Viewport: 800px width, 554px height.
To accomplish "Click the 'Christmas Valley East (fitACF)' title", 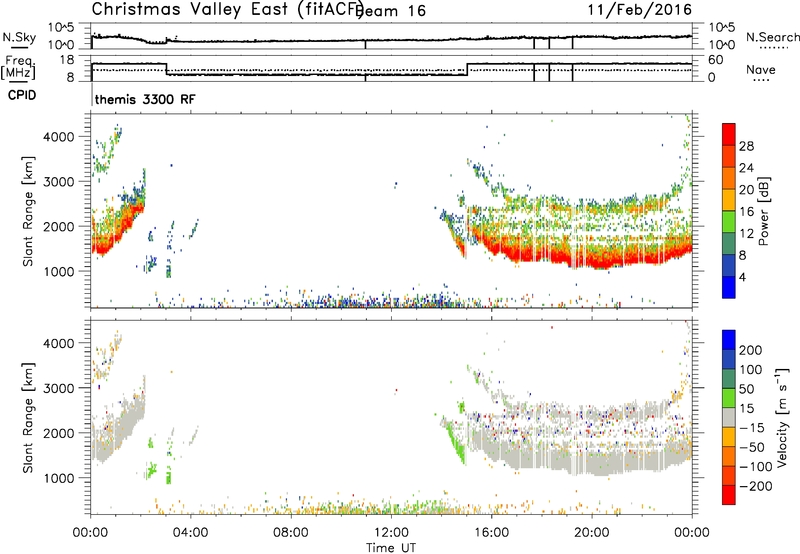I will pos(227,10).
